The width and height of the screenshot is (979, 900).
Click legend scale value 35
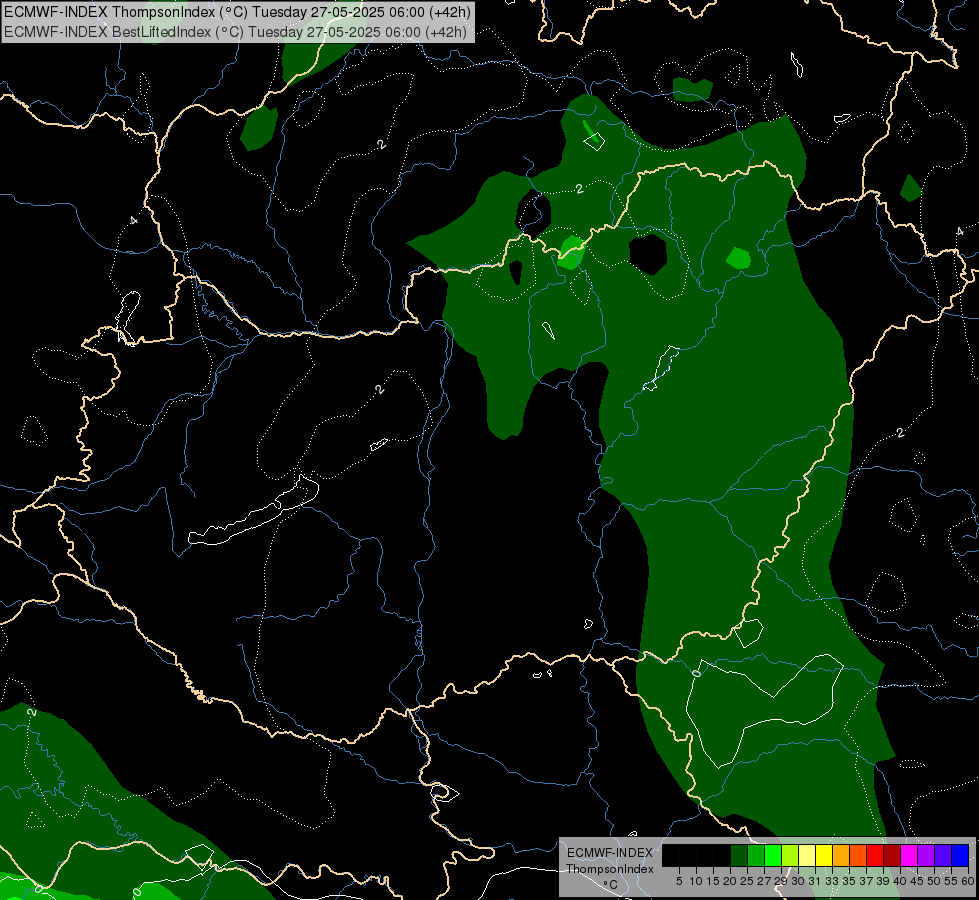[849, 881]
